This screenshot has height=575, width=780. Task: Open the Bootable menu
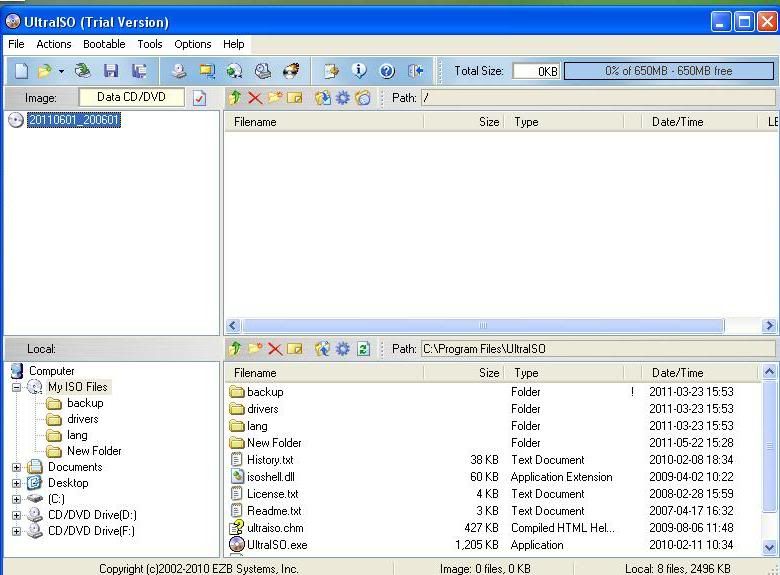point(104,44)
